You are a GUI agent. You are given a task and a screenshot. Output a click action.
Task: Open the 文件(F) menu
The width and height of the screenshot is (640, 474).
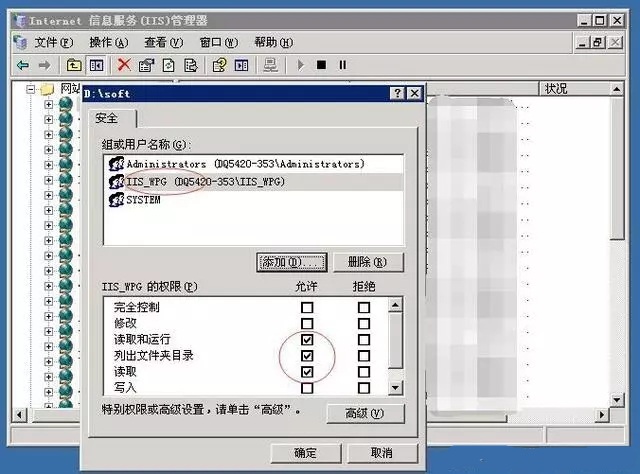[x=53, y=42]
